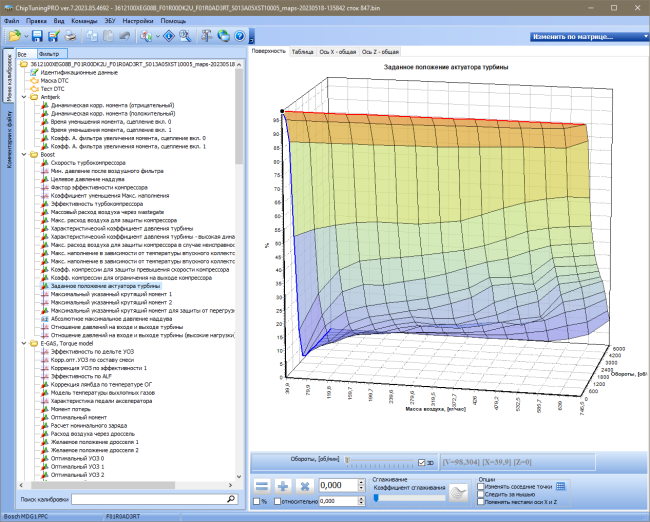Open the help question mark icon
Screen dimensions: 650x522
click(x=240, y=36)
